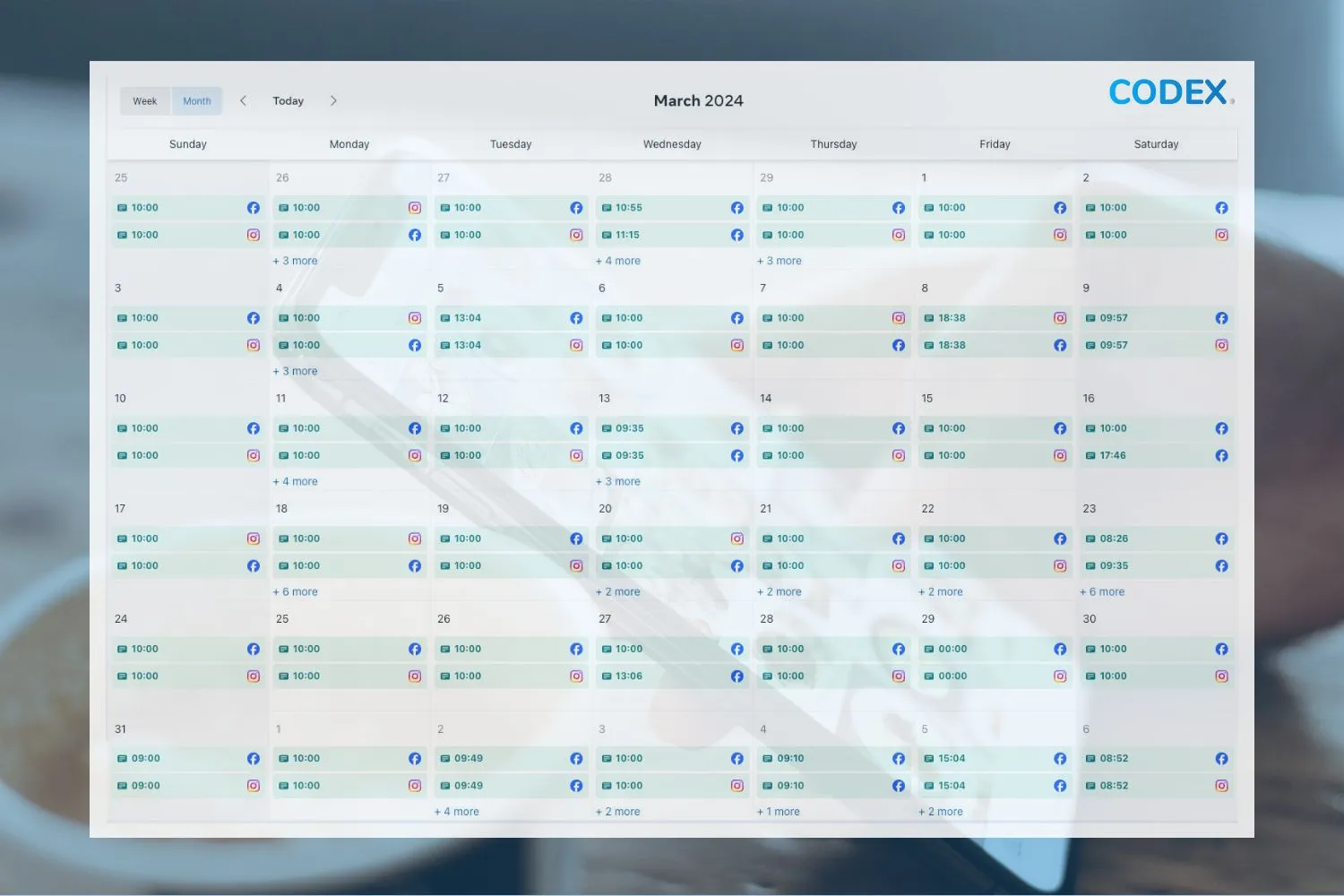Expand '+ 4 more' under Wednesday February 28
The image size is (1344, 896).
tap(618, 261)
